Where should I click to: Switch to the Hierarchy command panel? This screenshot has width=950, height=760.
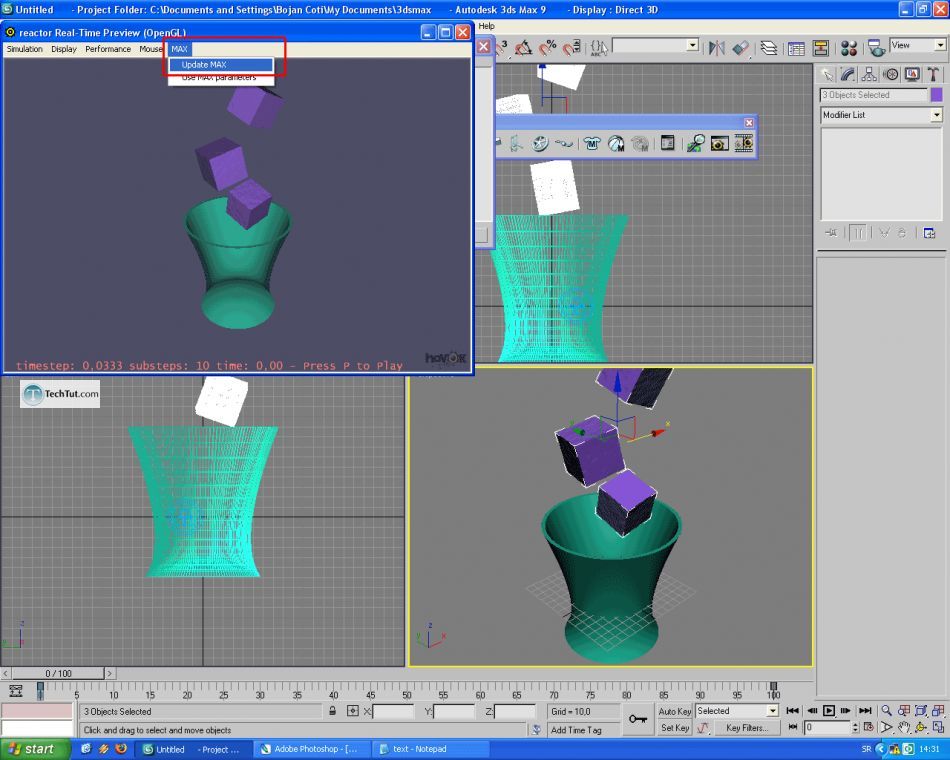click(868, 74)
